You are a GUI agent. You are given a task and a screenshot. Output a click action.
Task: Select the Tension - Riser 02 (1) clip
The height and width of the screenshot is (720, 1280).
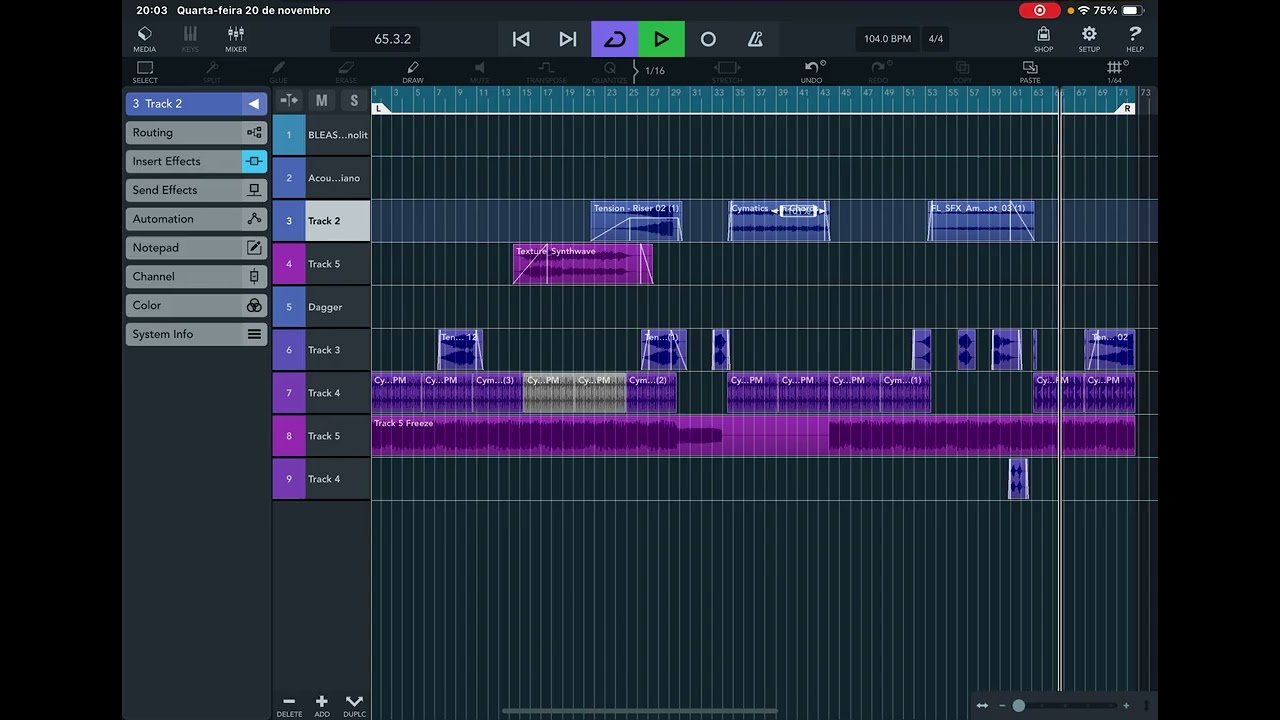coord(637,221)
